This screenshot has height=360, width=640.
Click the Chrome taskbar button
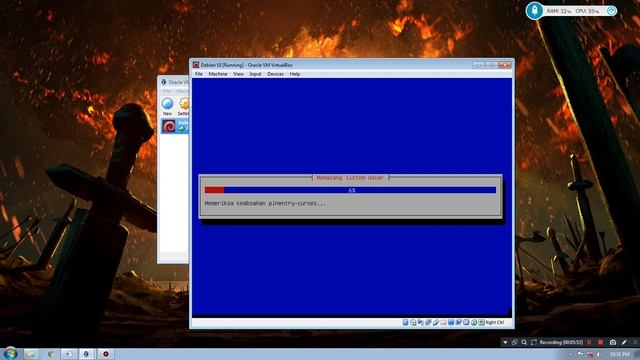point(51,354)
